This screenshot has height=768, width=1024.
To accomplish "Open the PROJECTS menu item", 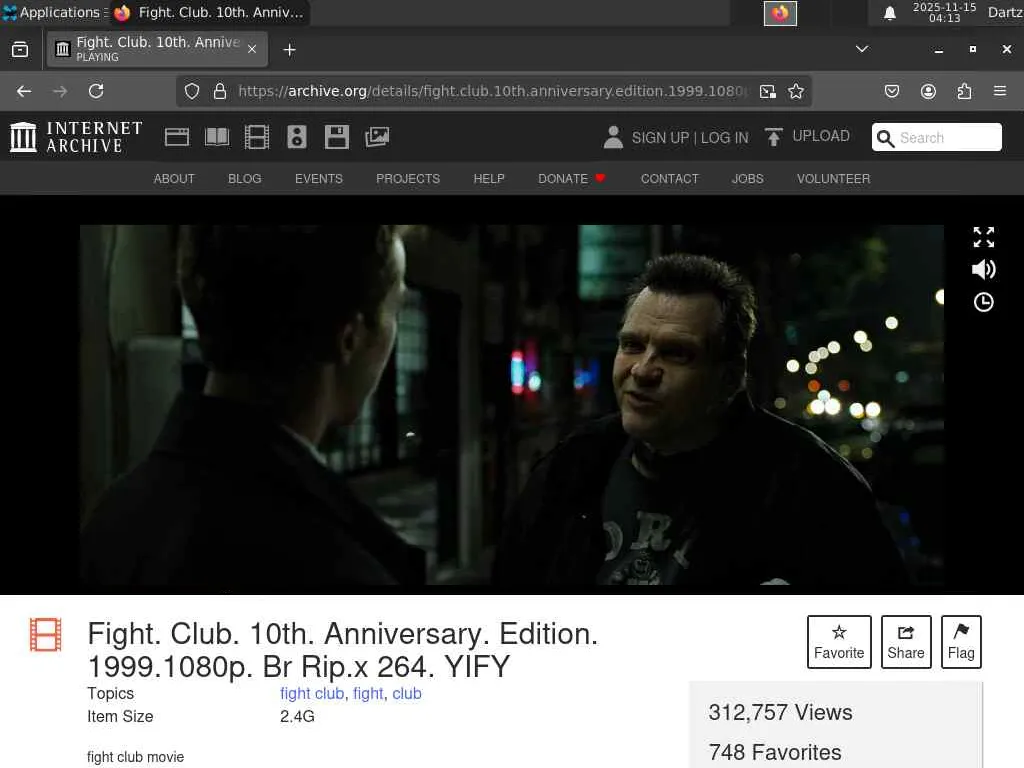I will [x=408, y=178].
